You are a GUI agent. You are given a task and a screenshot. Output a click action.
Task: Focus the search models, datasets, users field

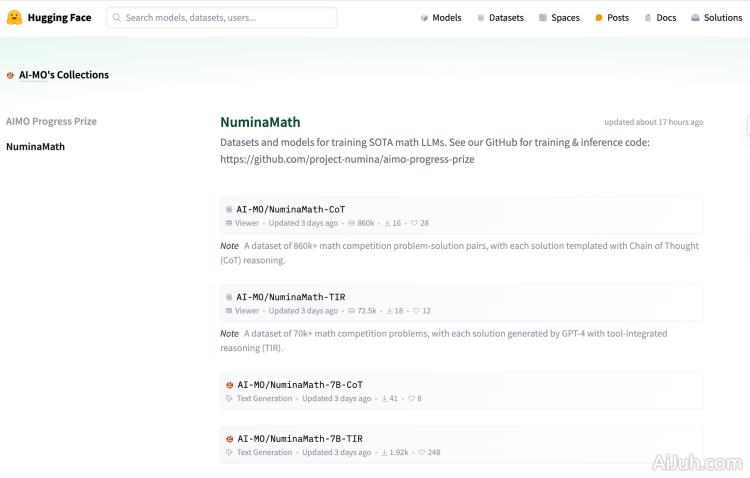tap(221, 18)
